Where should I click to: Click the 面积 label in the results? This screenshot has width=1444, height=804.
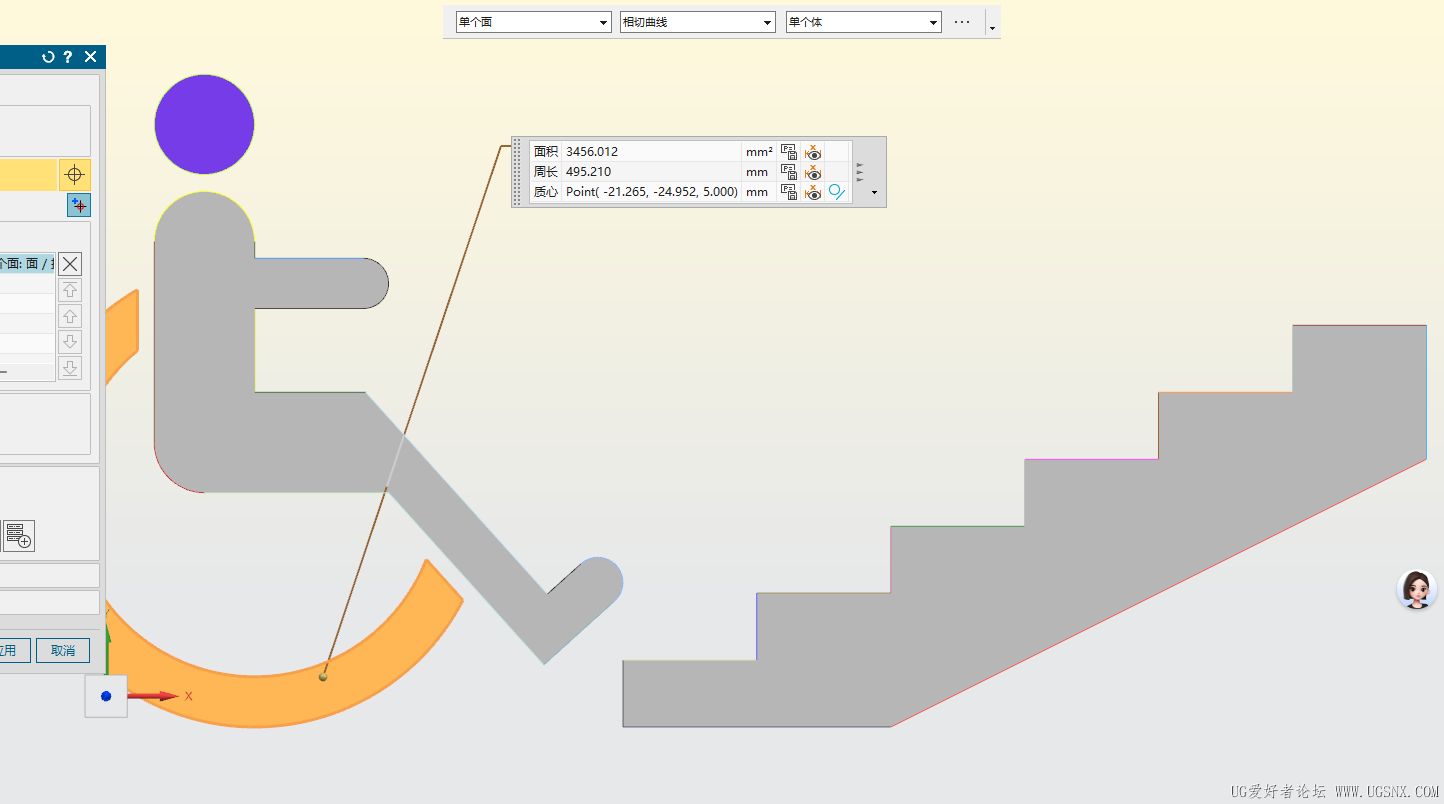pos(546,152)
